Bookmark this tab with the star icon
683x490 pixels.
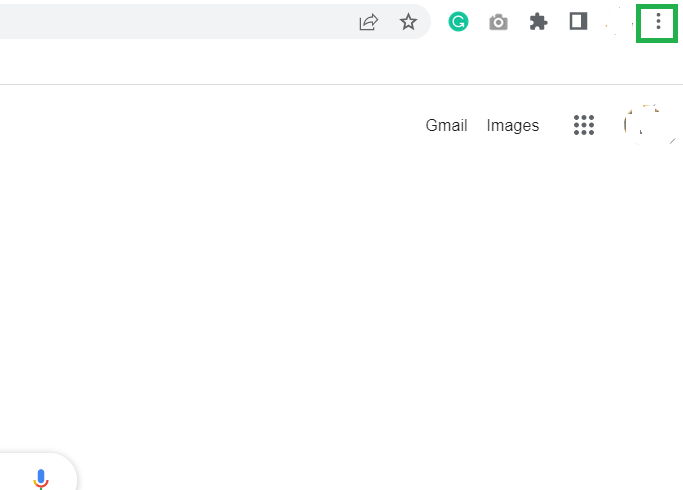click(x=408, y=22)
